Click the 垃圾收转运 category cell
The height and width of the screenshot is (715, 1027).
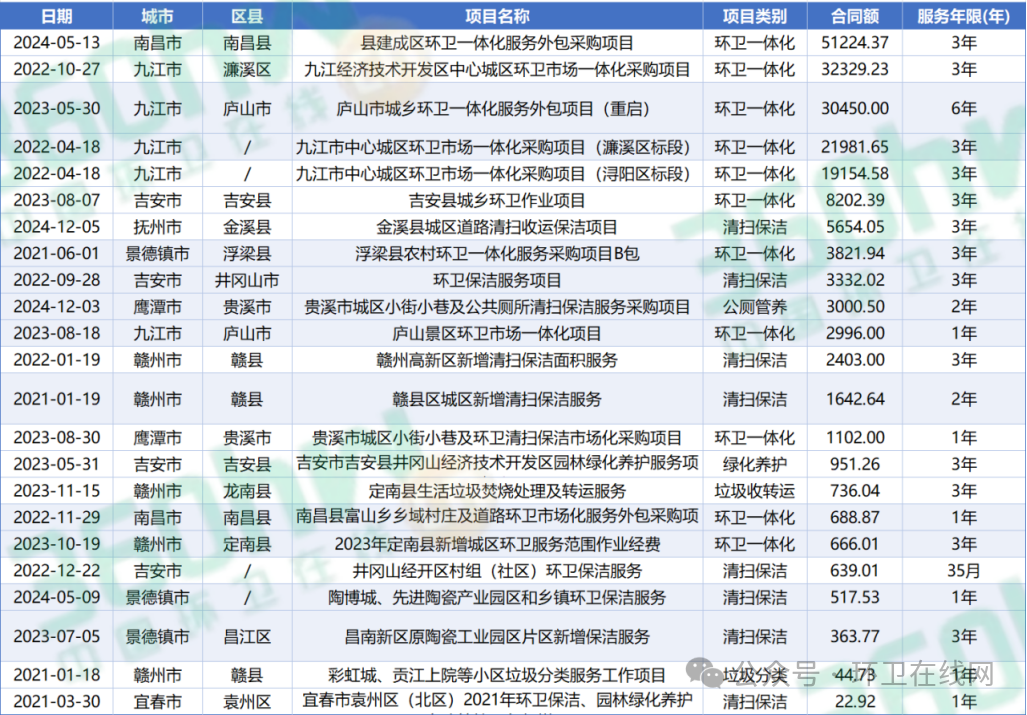755,491
